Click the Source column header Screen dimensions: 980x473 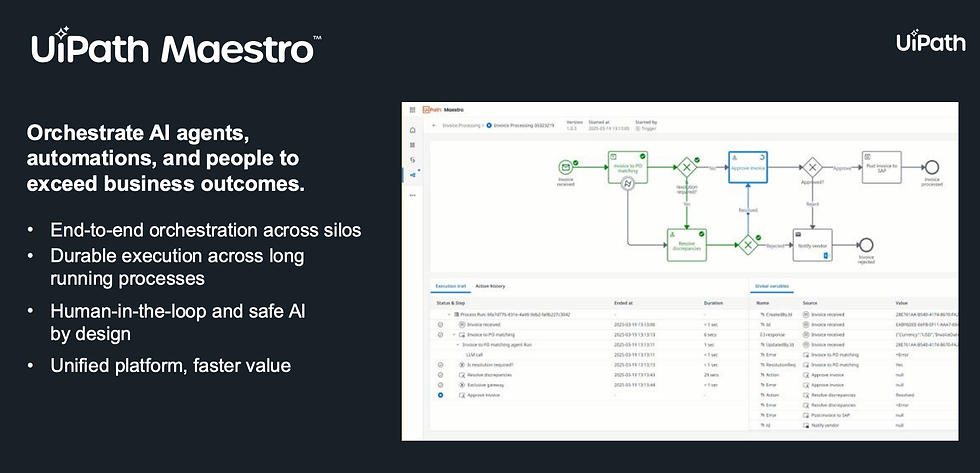tap(810, 303)
